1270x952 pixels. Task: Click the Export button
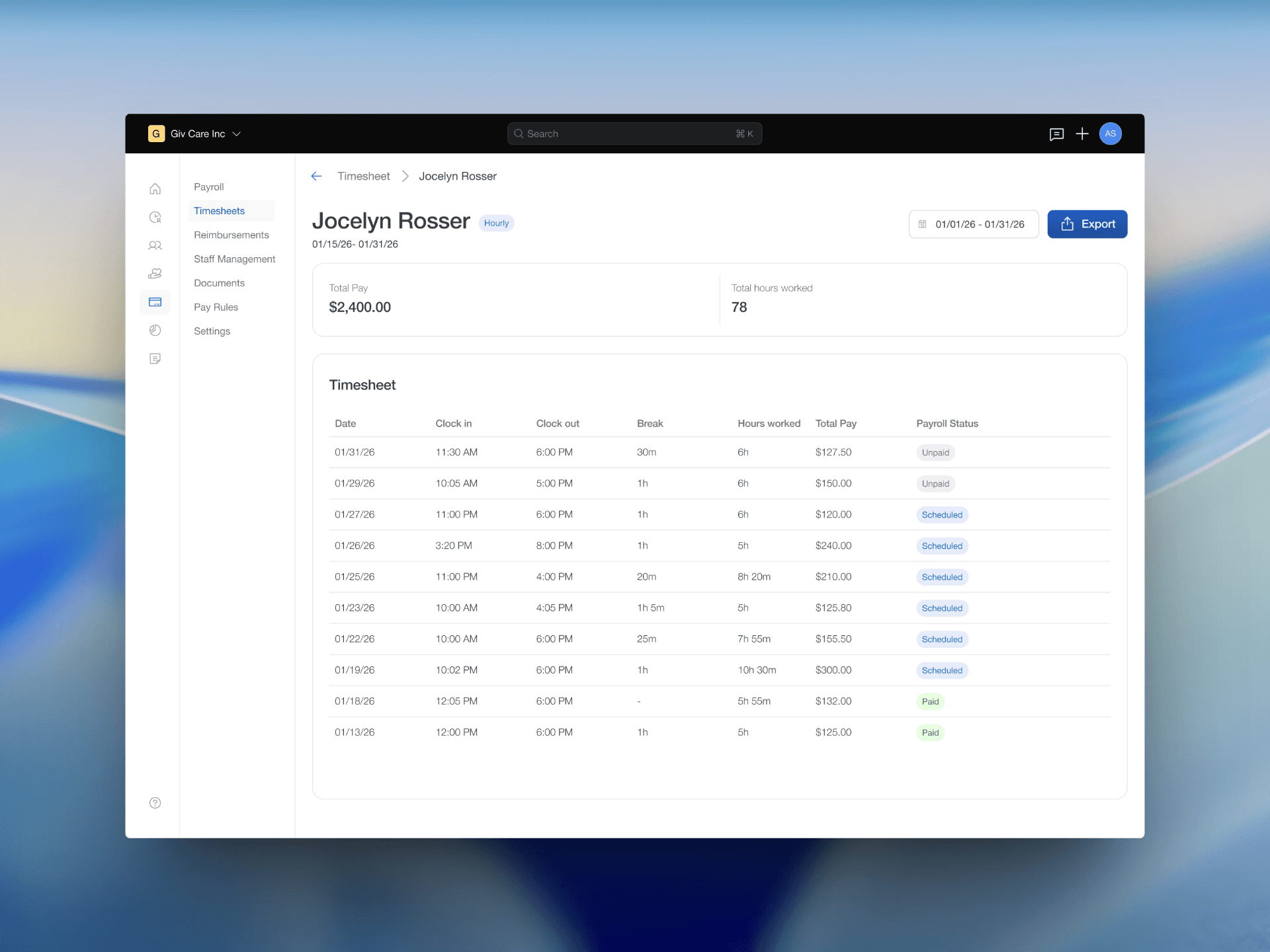1087,225
